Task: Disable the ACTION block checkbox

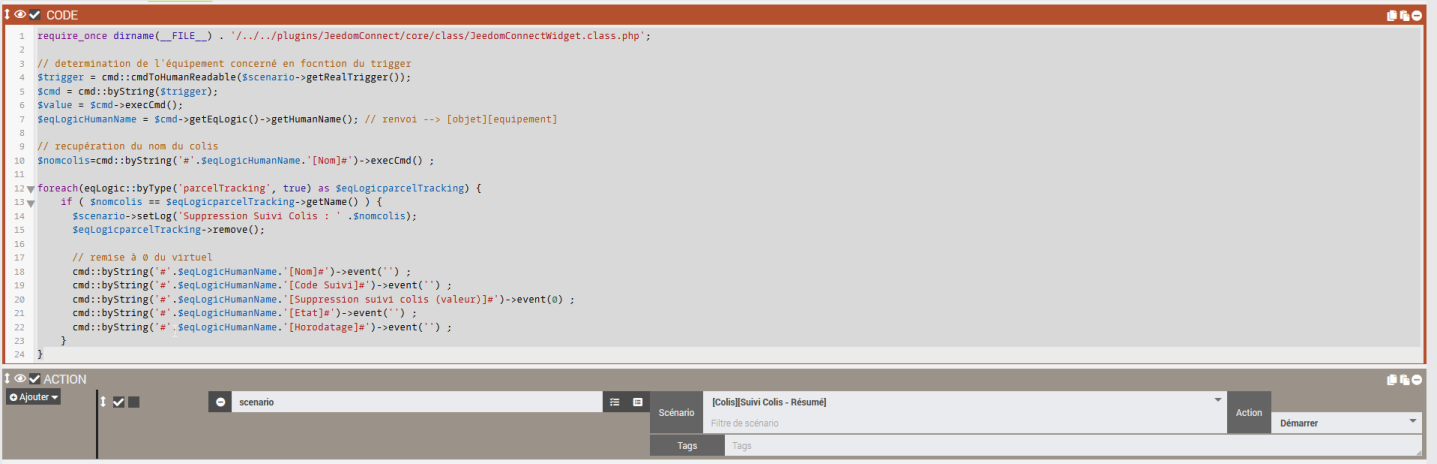Action: click(x=35, y=379)
